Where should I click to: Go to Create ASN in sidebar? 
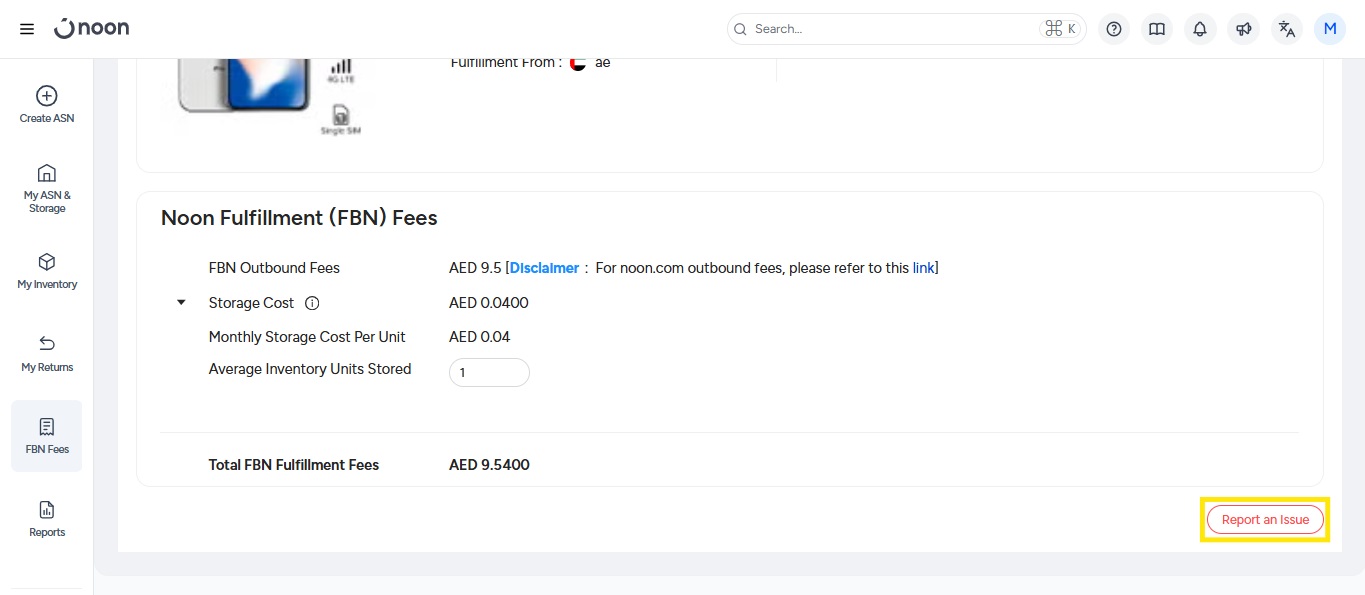coord(47,105)
